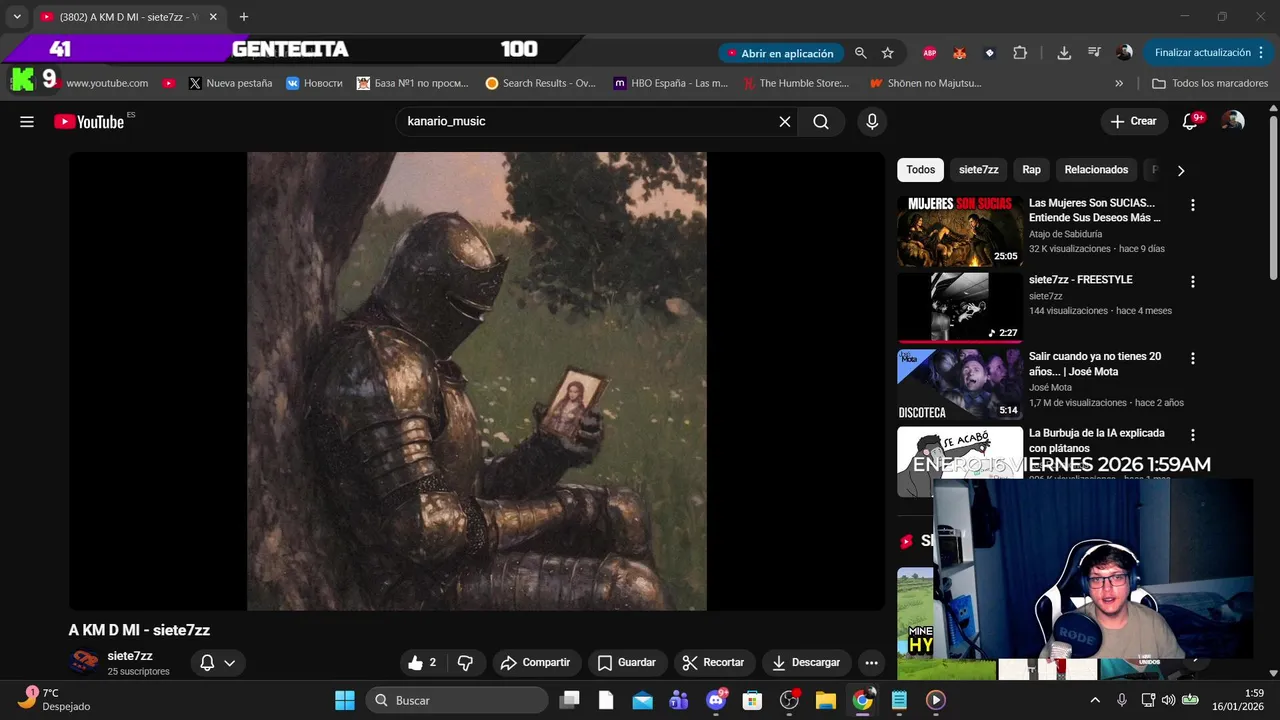This screenshot has width=1280, height=720.
Task: Open the Todos los marcadores folder
Action: click(1210, 83)
